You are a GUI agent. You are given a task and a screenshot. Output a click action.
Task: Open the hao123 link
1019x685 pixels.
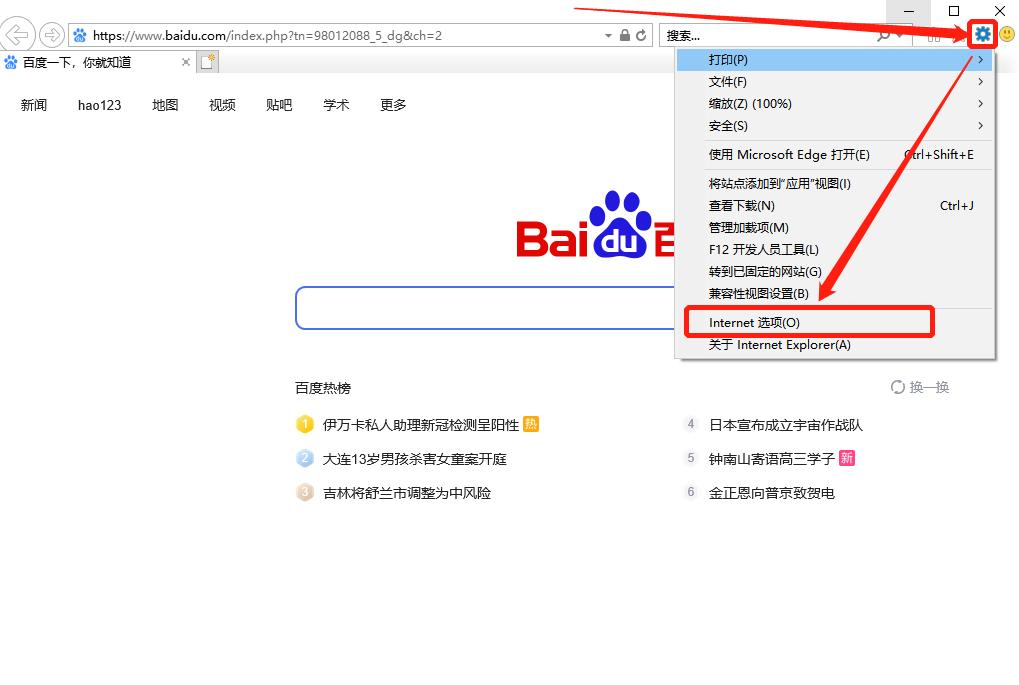click(x=98, y=105)
